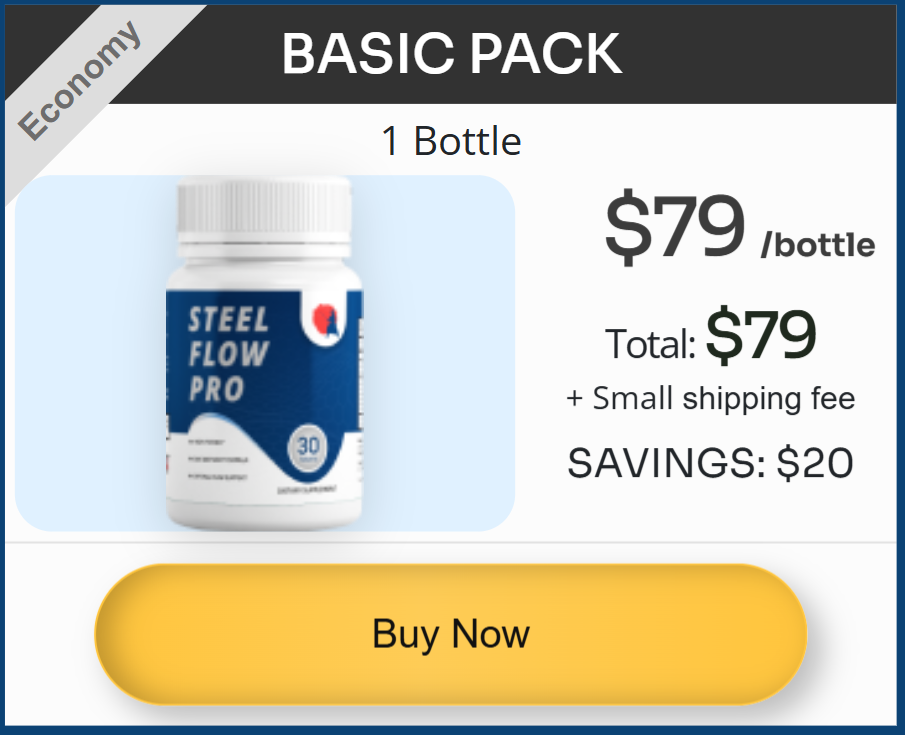Click the '+ Small shipping fee' text
Viewport: 905px width, 735px height.
(x=710, y=398)
